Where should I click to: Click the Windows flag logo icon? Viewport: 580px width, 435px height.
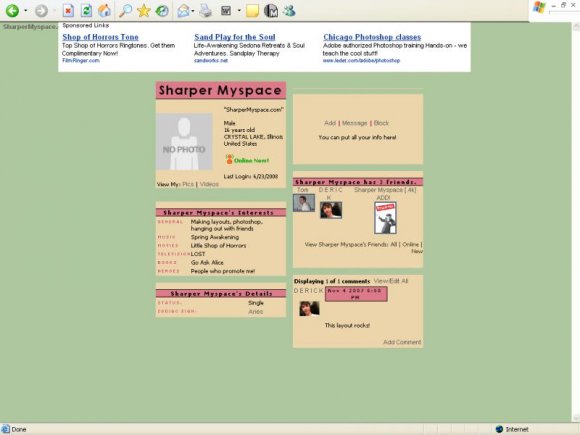(x=539, y=7)
